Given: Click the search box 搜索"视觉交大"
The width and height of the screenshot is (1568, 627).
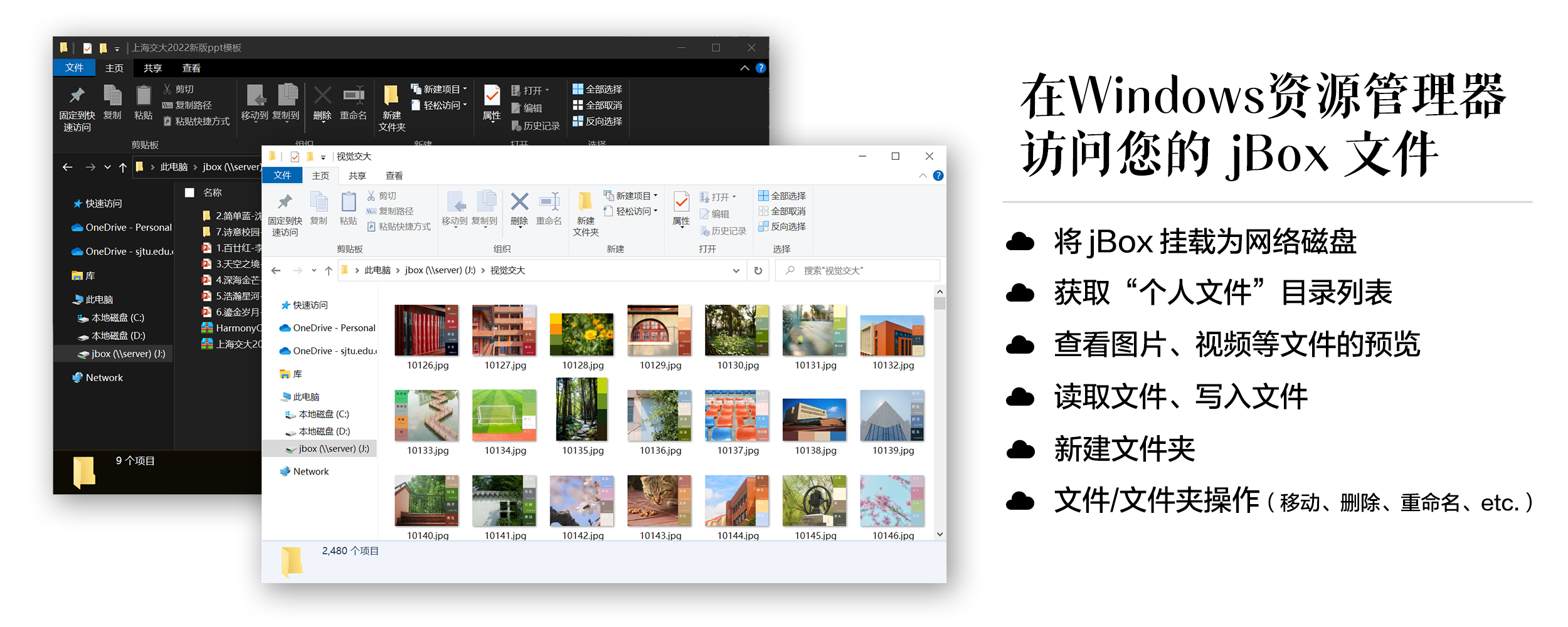Looking at the screenshot, I should tap(857, 270).
